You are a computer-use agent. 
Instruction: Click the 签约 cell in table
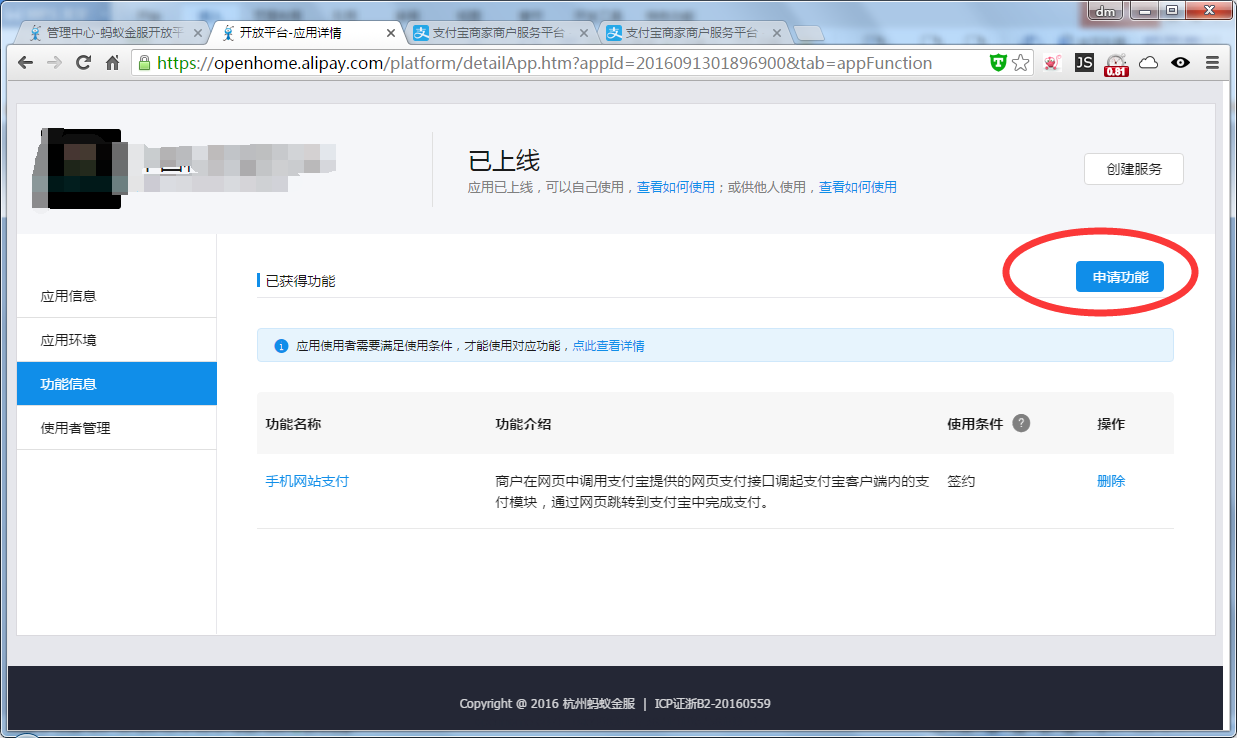961,481
